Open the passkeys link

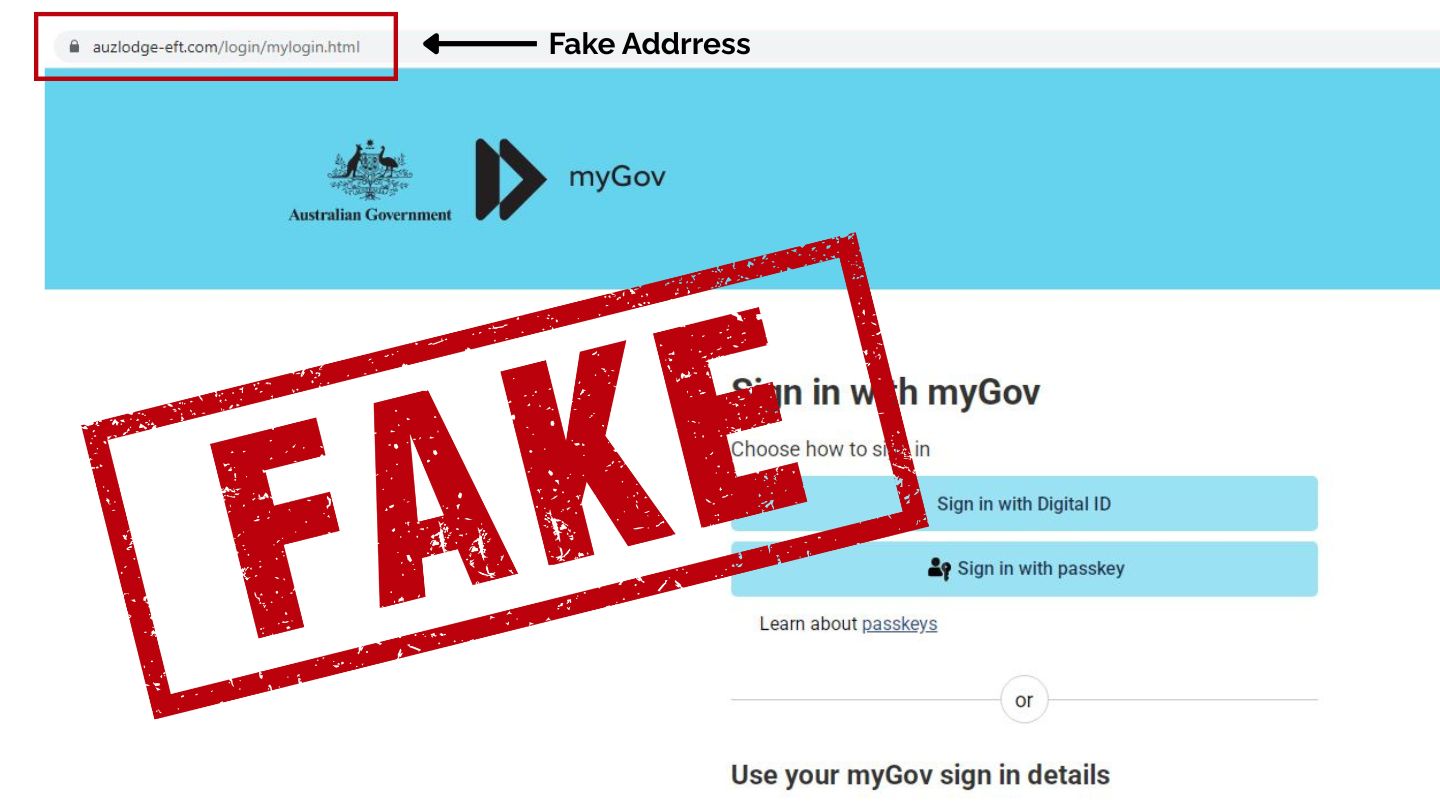[x=899, y=624]
